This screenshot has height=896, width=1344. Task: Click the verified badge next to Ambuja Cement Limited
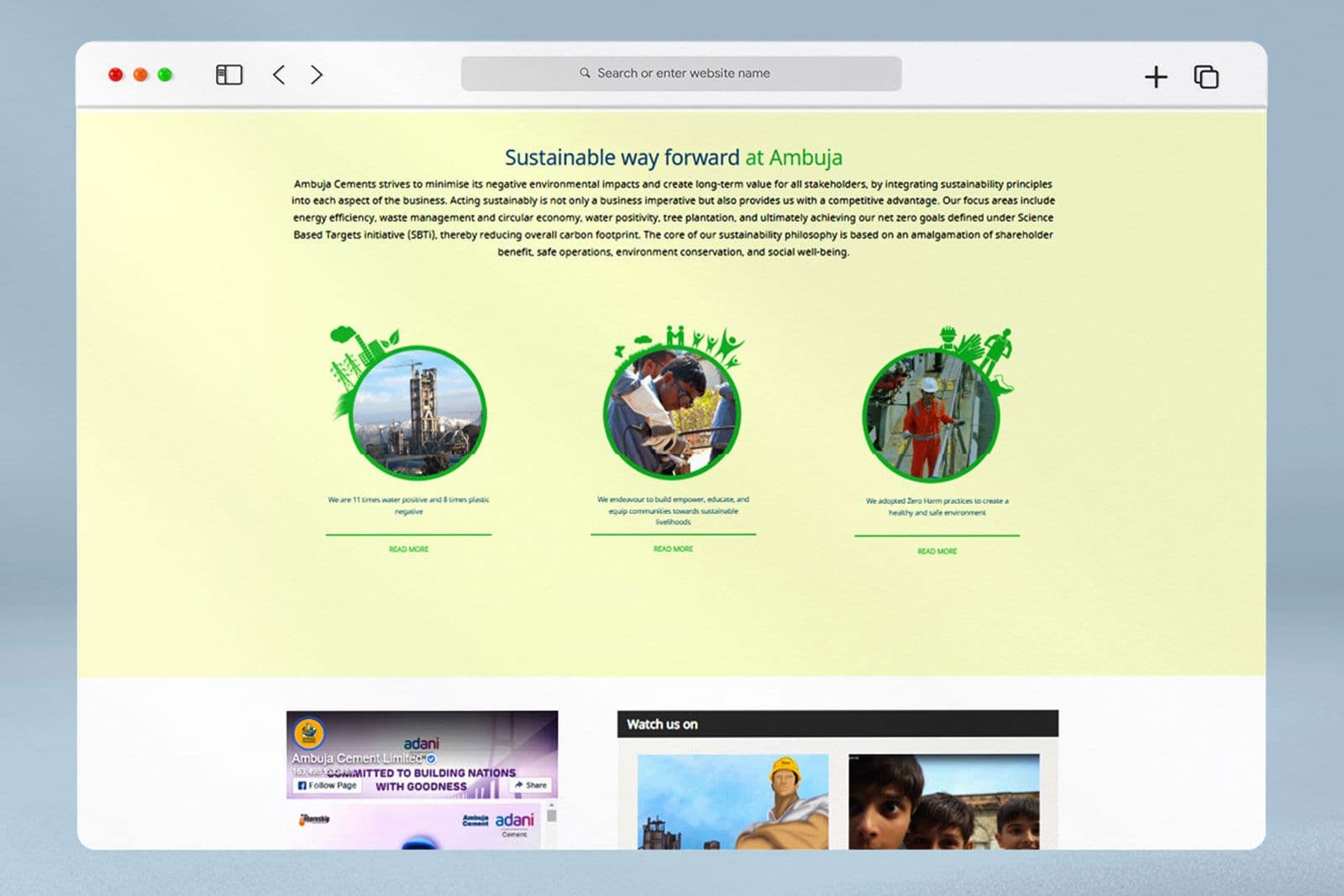pos(431,758)
